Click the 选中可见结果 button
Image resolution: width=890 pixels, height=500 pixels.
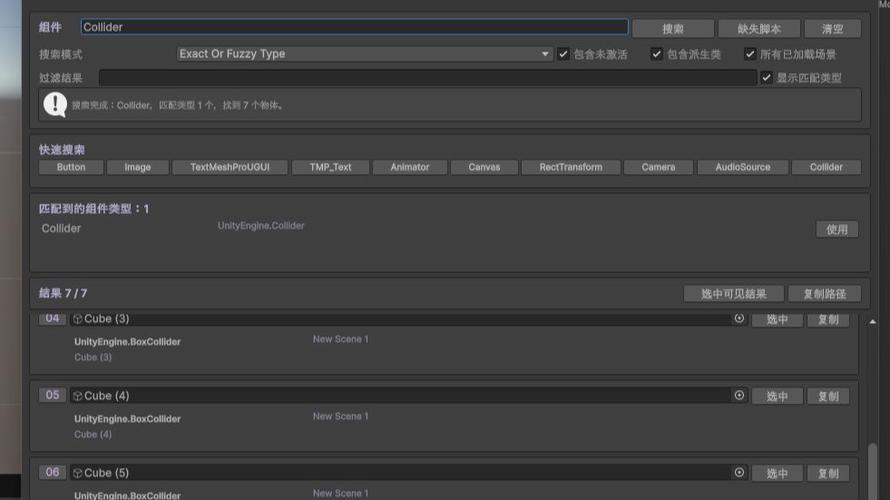pos(733,293)
